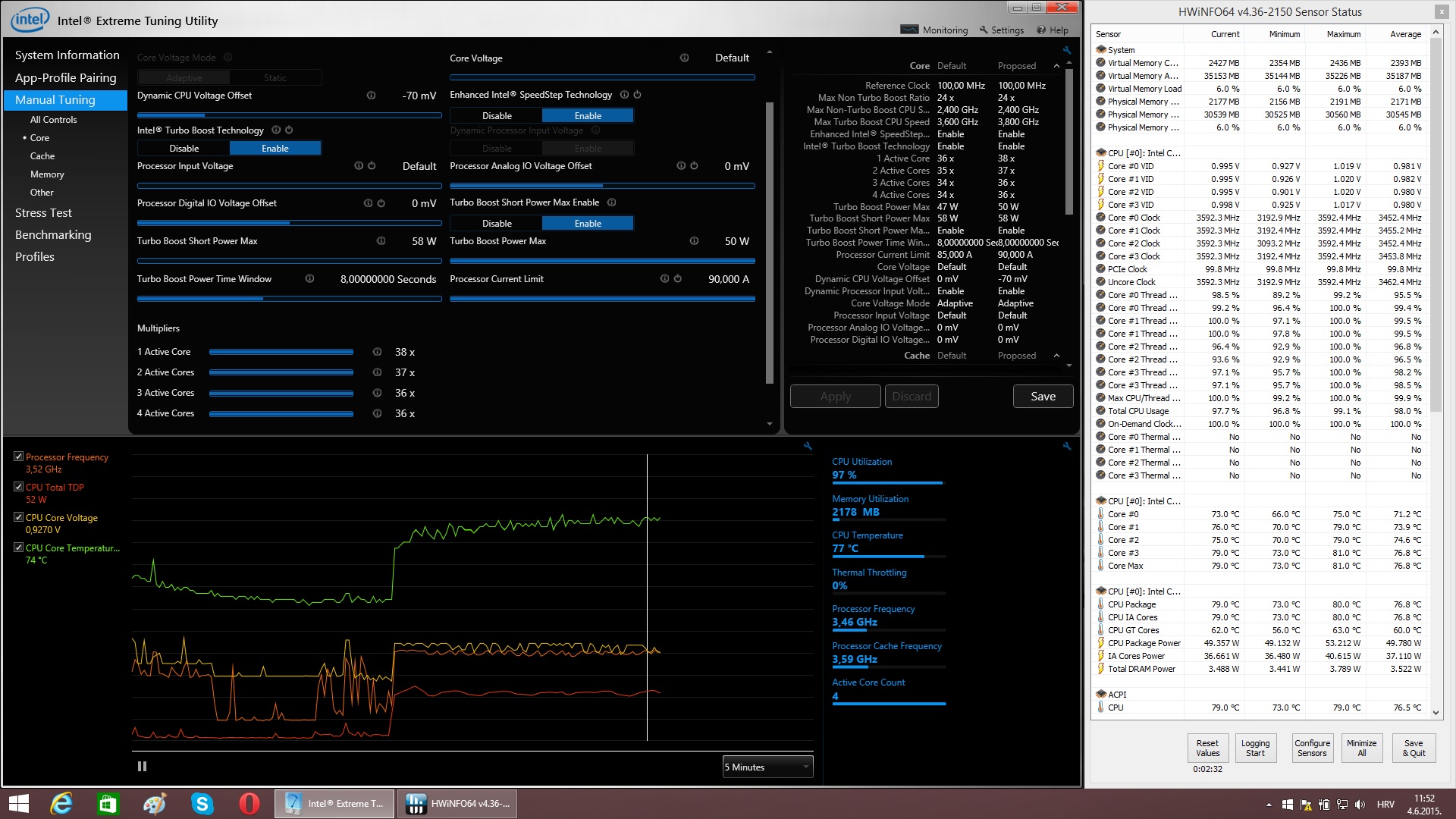Image resolution: width=1456 pixels, height=819 pixels.
Task: Click Core #0 VID sensor icon in HWiNFO
Action: click(1100, 166)
